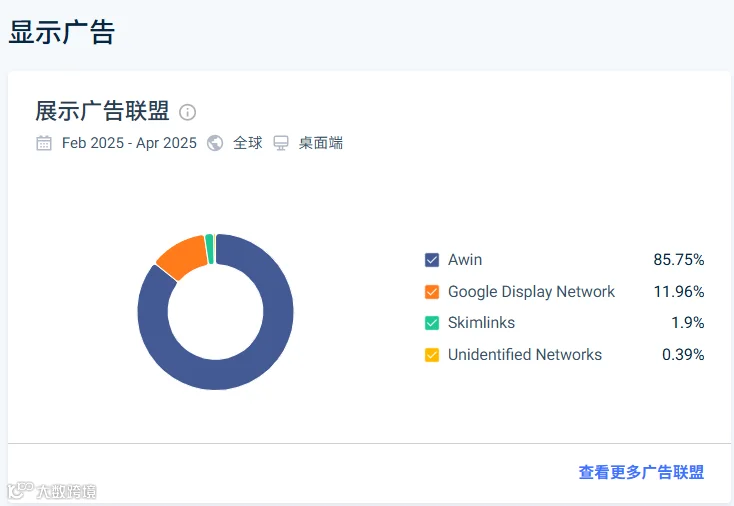Uncheck the Awin checkbox
This screenshot has width=734, height=506.
point(432,260)
